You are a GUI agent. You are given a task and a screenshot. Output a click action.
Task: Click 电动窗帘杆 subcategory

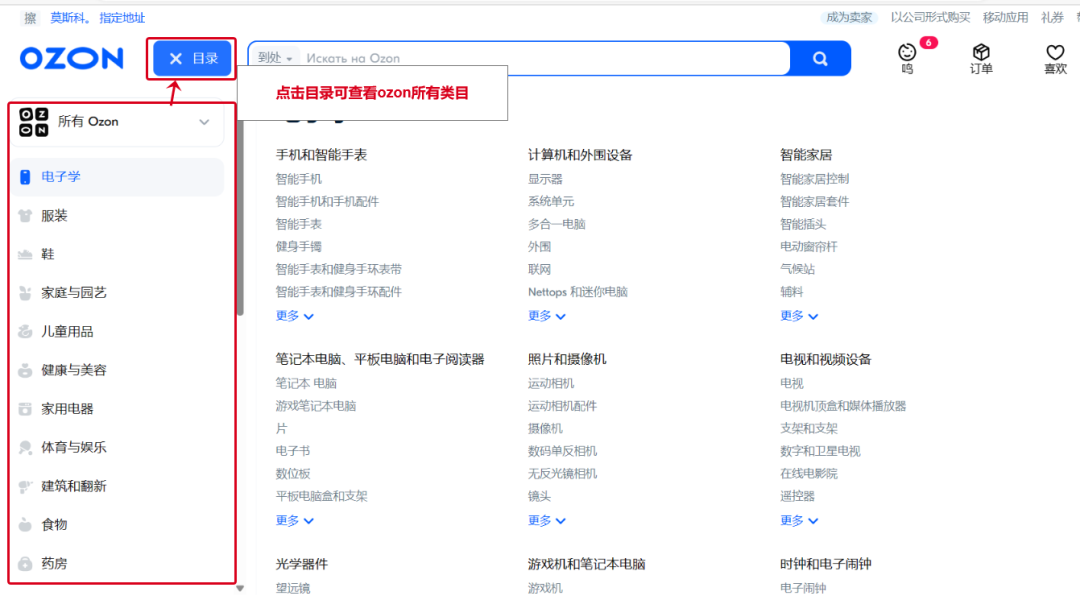pyautogui.click(x=809, y=247)
